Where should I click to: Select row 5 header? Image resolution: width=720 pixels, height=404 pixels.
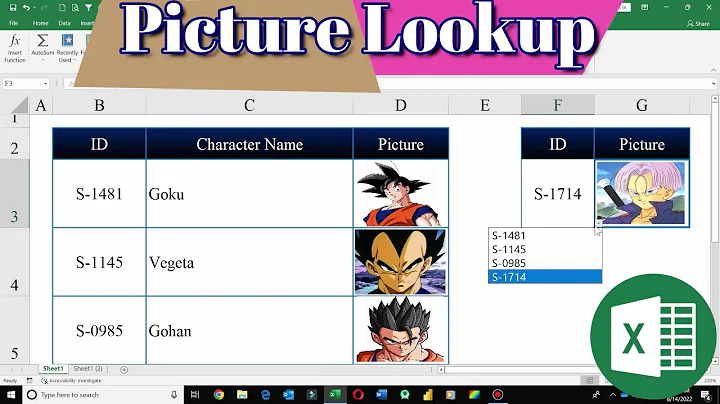(15, 330)
